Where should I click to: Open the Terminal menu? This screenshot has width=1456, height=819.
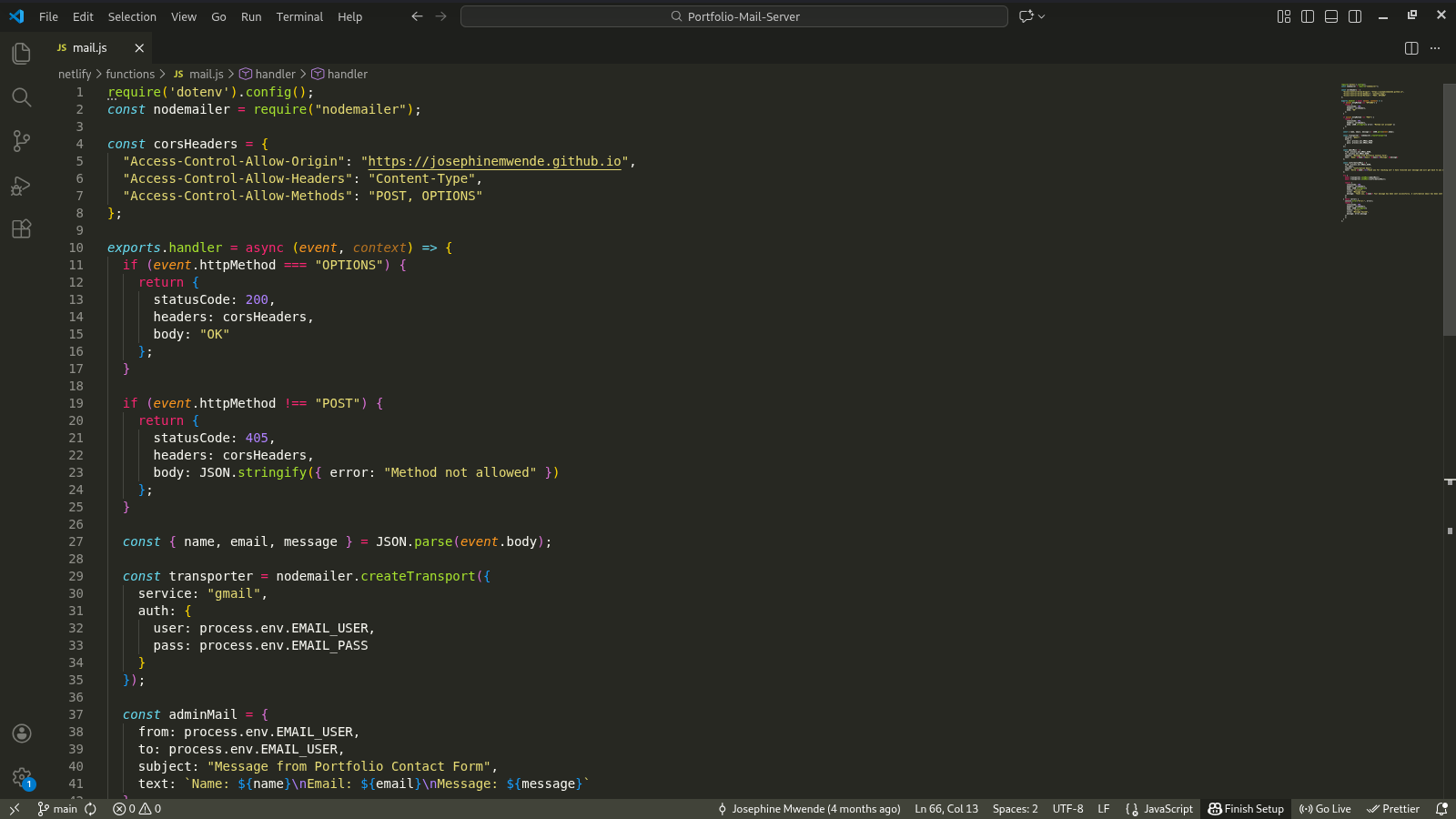(299, 16)
